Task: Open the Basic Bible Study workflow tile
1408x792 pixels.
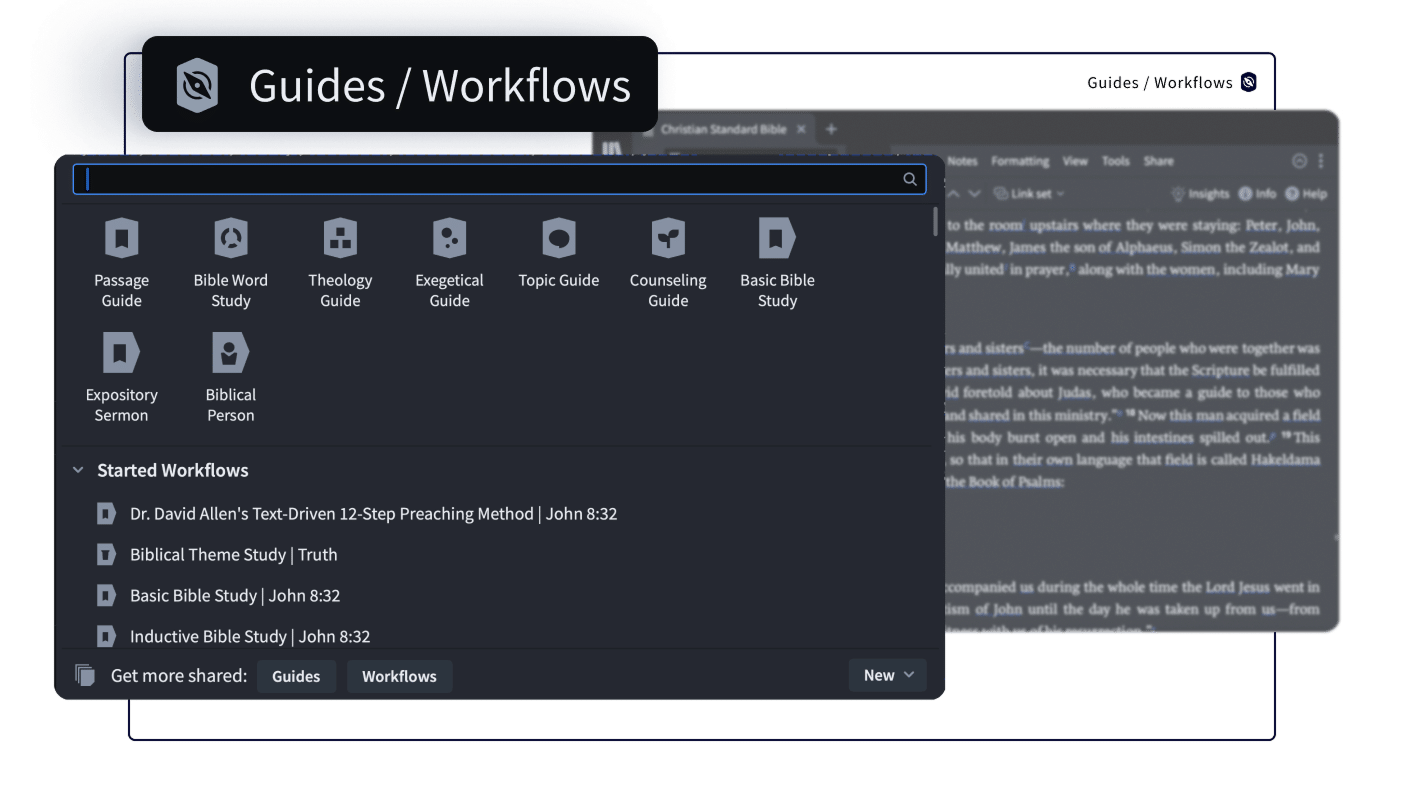Action: pos(777,263)
